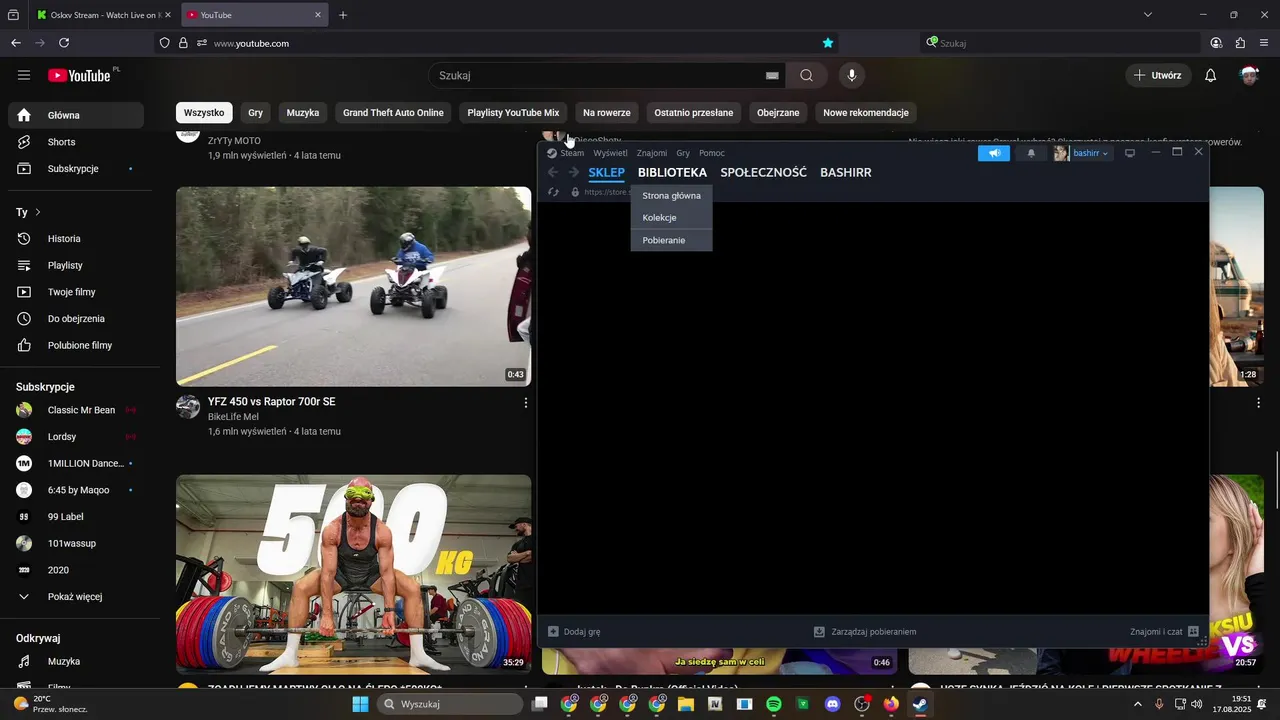Screen dimensions: 1280x720
Task: Select the 'Grand Theft Auto Online' chip
Action: pos(393,113)
